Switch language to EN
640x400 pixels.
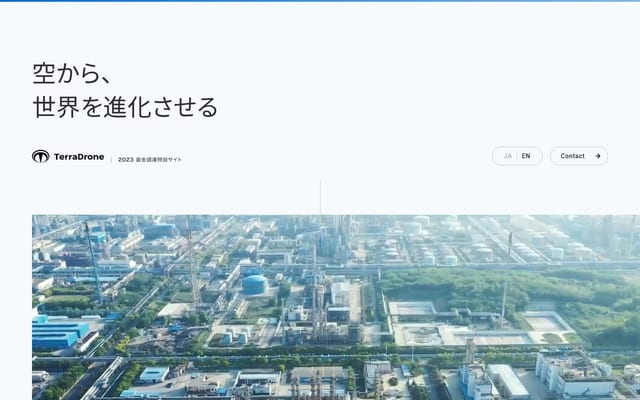tap(526, 156)
